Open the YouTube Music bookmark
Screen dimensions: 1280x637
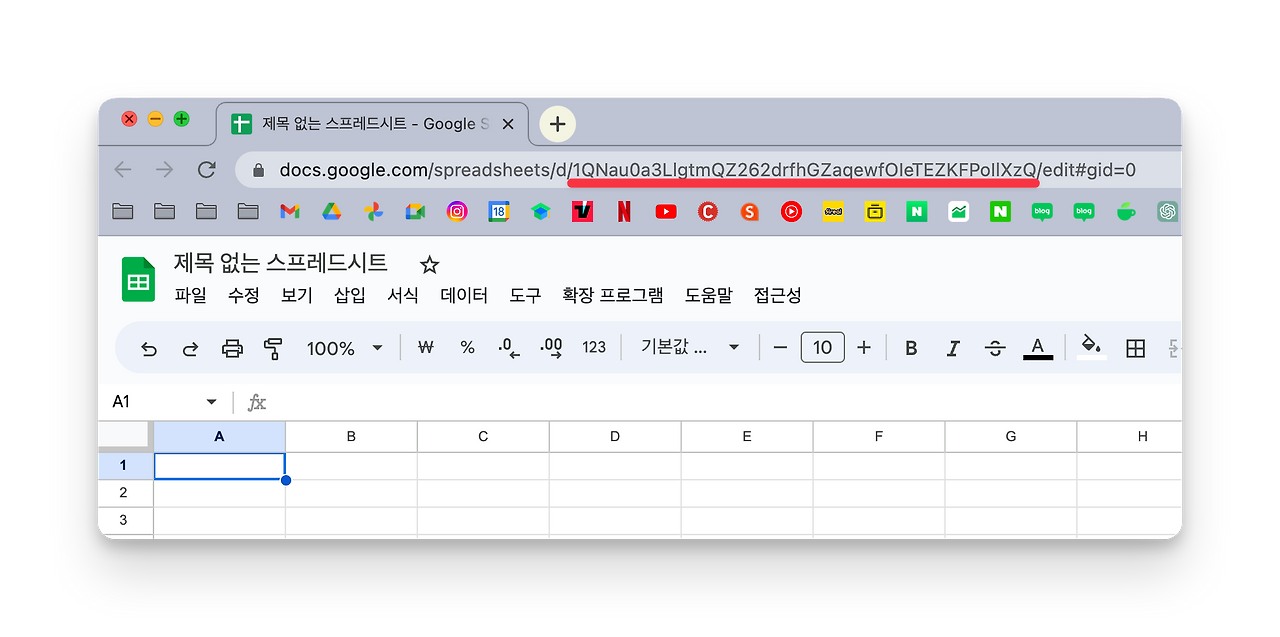click(791, 211)
